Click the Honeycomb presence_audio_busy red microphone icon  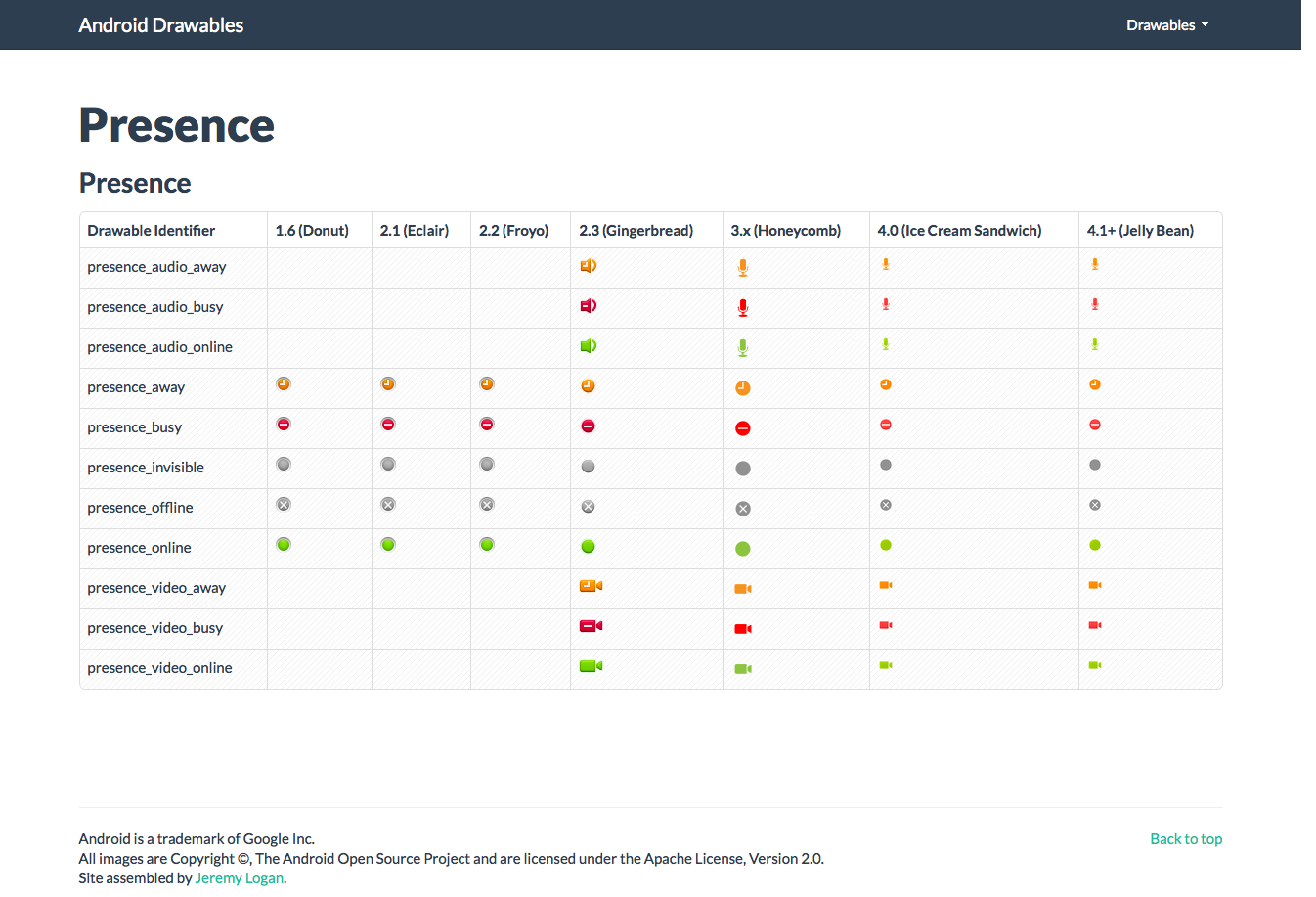click(743, 308)
